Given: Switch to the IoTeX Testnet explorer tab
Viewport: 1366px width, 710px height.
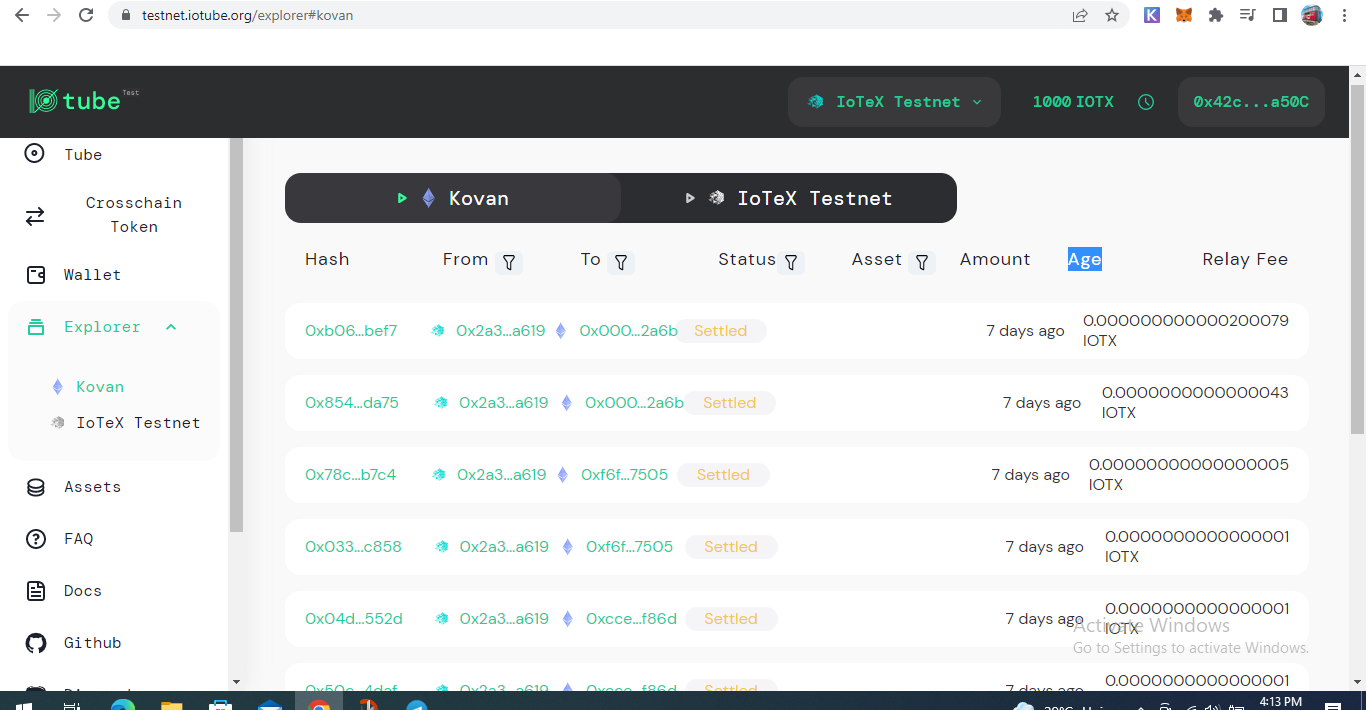Looking at the screenshot, I should point(789,198).
